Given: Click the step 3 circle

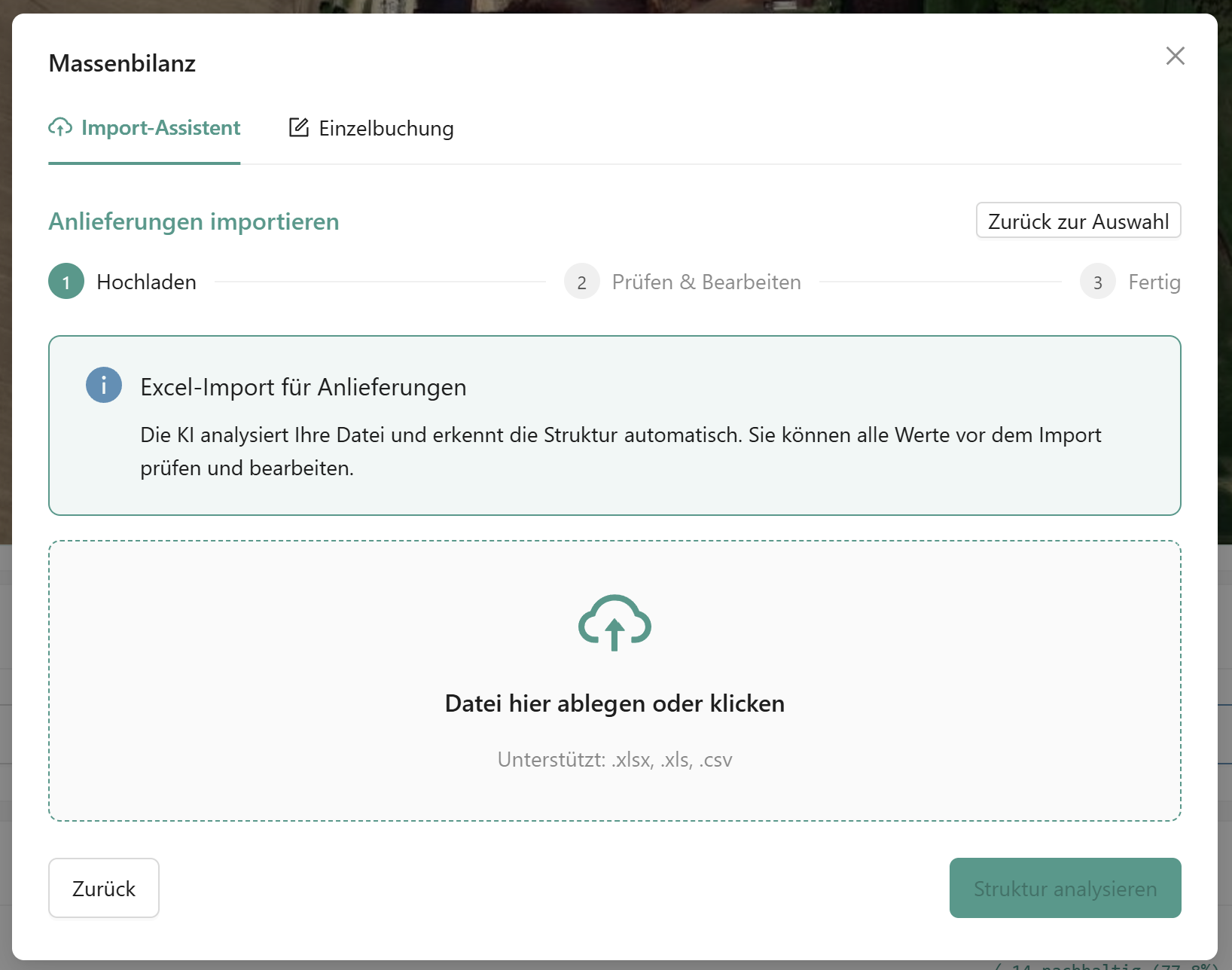Looking at the screenshot, I should point(1098,281).
